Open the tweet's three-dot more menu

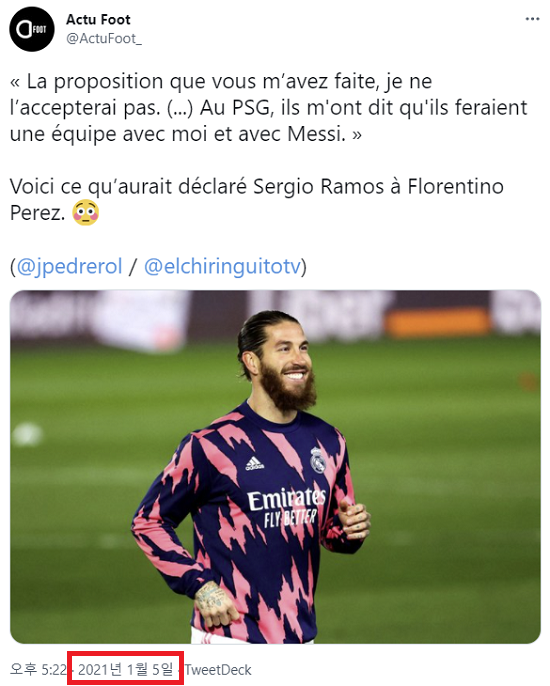click(532, 19)
